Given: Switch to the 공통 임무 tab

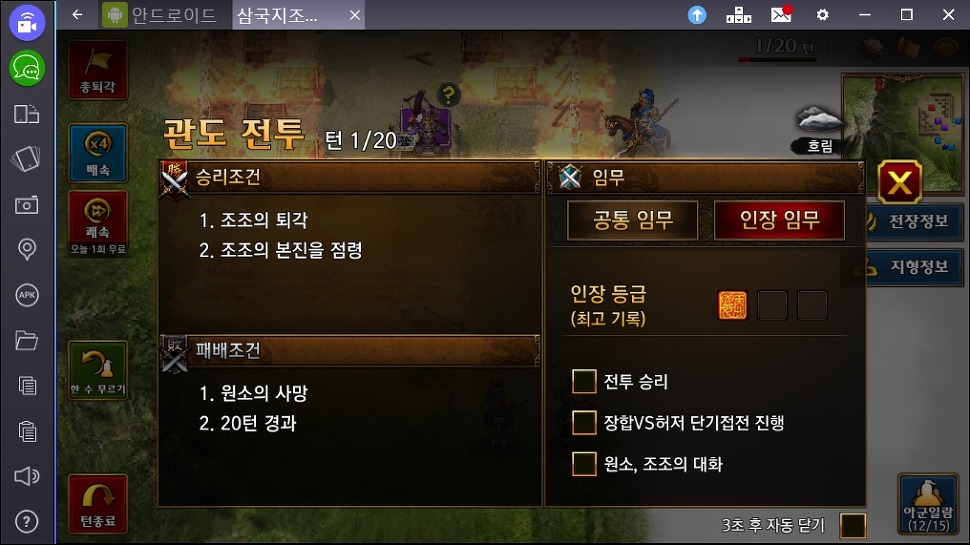Looking at the screenshot, I should pyautogui.click(x=633, y=220).
